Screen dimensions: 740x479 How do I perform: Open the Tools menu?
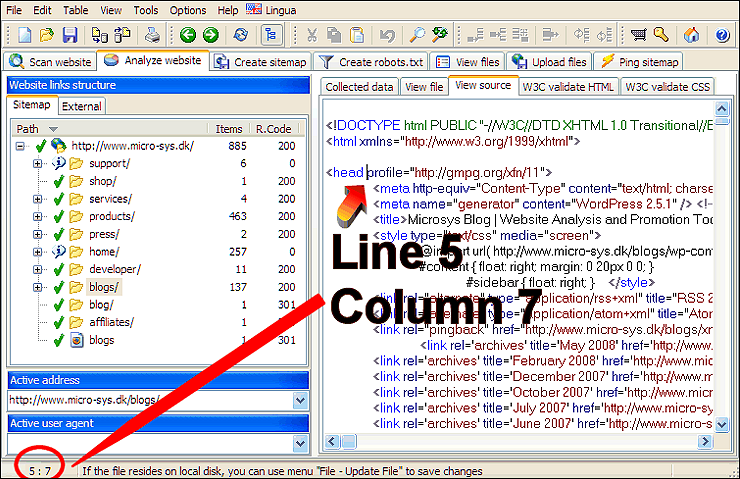[x=146, y=10]
